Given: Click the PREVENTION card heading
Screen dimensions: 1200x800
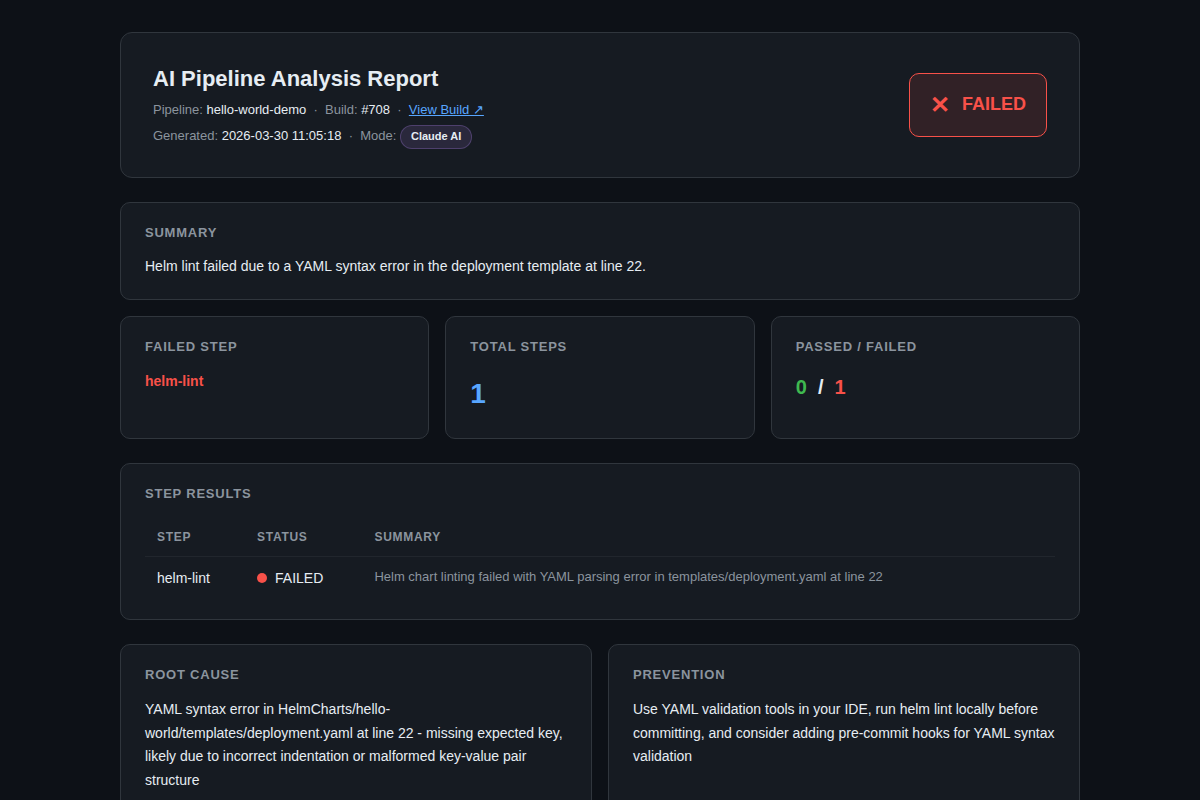Looking at the screenshot, I should [x=679, y=675].
